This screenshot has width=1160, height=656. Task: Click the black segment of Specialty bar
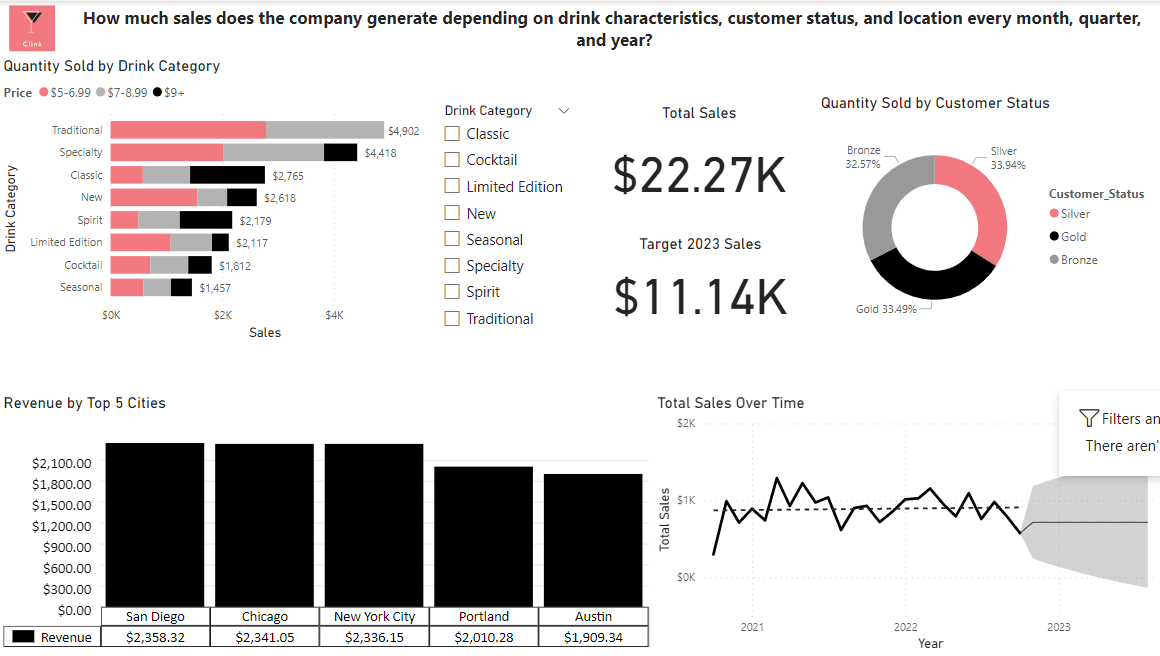click(x=340, y=152)
